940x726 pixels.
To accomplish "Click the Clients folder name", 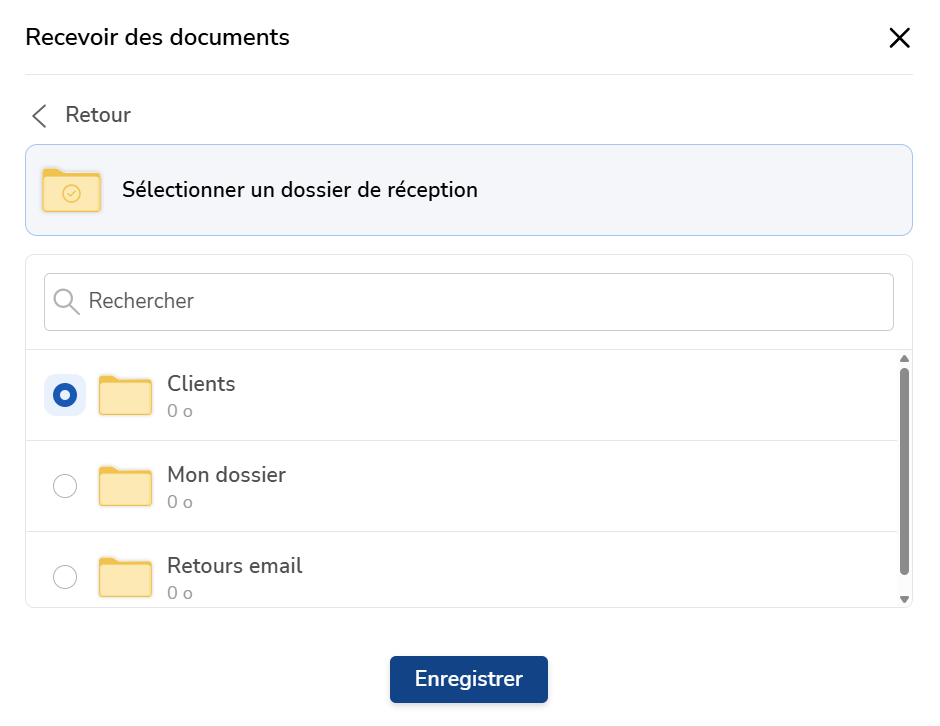I will pyautogui.click(x=201, y=384).
